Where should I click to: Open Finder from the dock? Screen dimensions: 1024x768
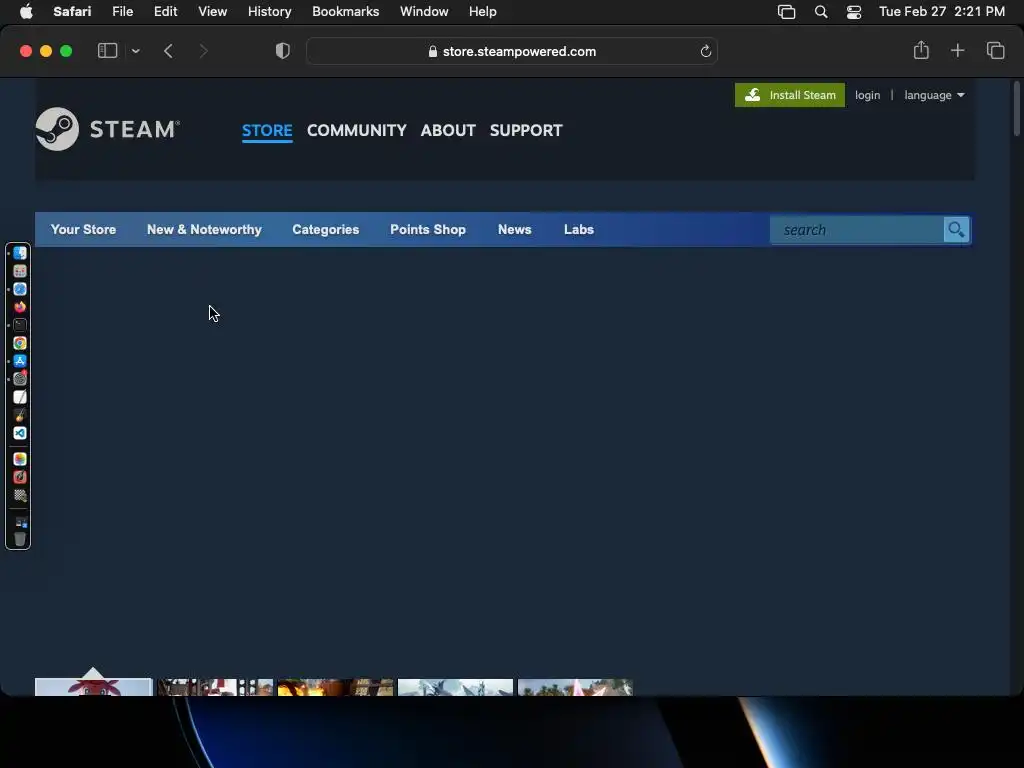(20, 253)
